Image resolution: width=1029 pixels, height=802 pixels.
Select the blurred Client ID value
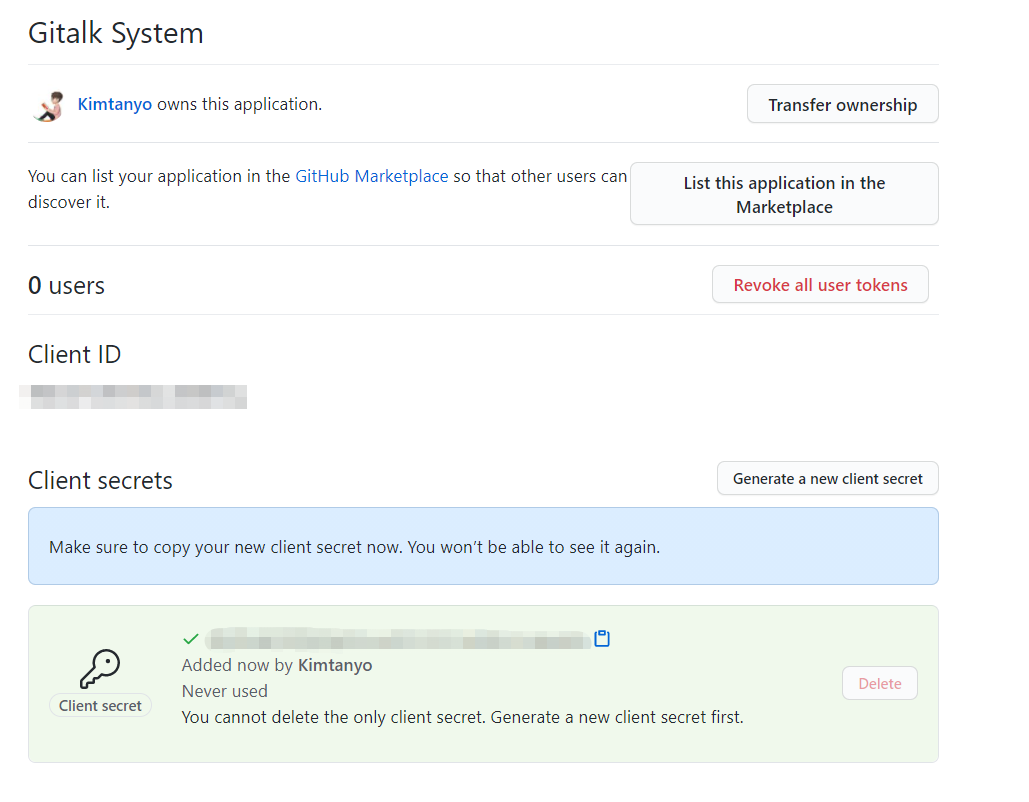pyautogui.click(x=133, y=397)
